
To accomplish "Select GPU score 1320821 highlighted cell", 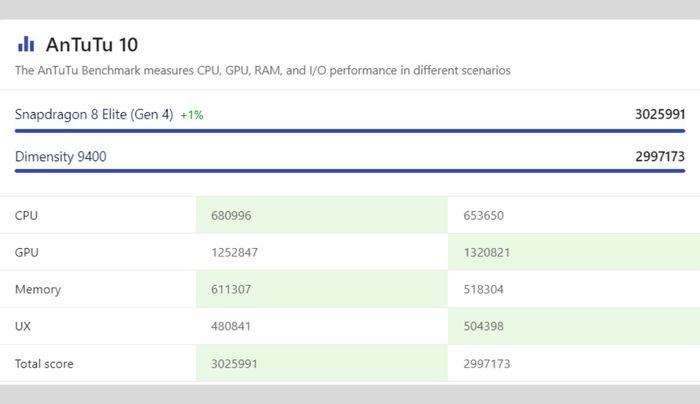I will (x=574, y=252).
